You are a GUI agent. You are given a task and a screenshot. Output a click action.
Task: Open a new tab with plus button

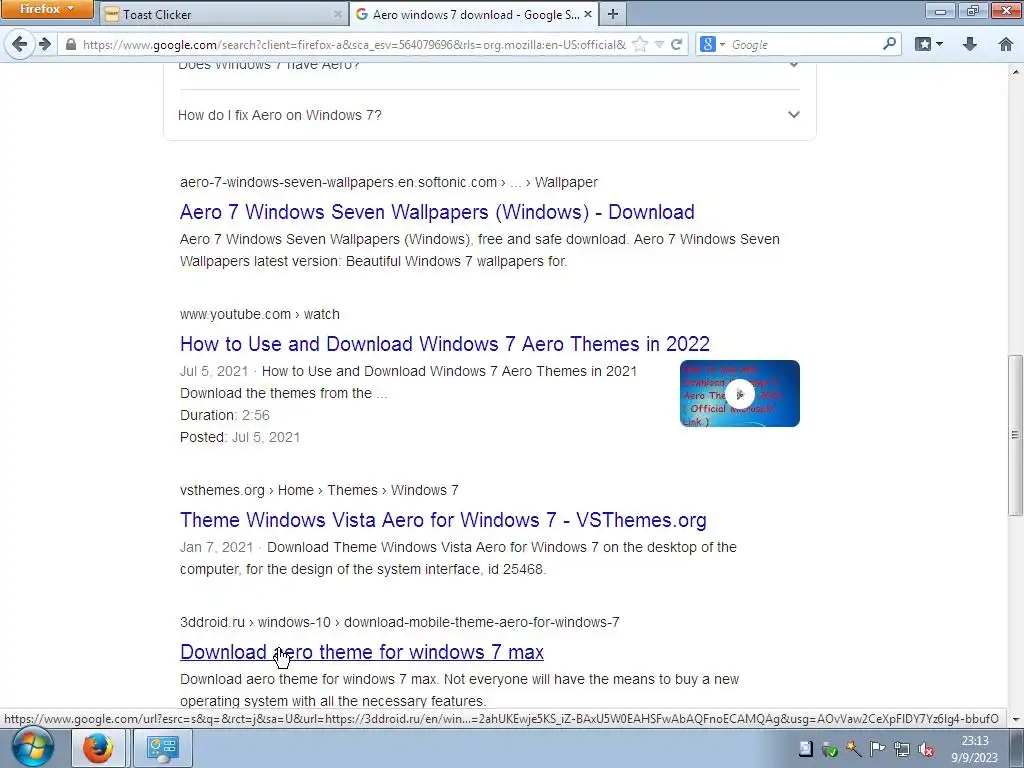click(613, 14)
